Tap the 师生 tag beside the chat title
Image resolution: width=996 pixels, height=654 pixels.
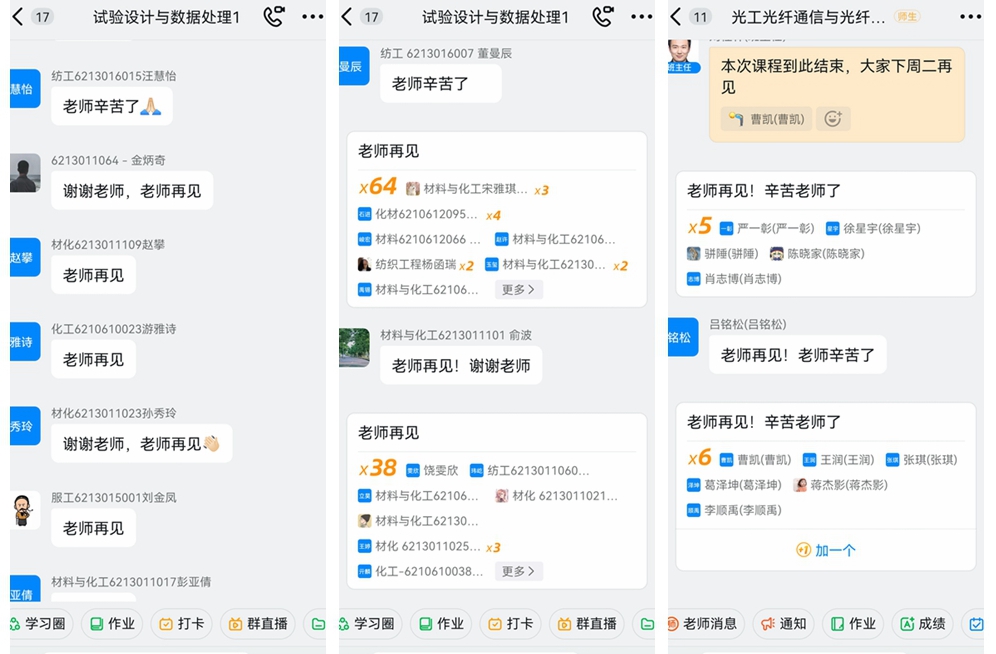(907, 17)
